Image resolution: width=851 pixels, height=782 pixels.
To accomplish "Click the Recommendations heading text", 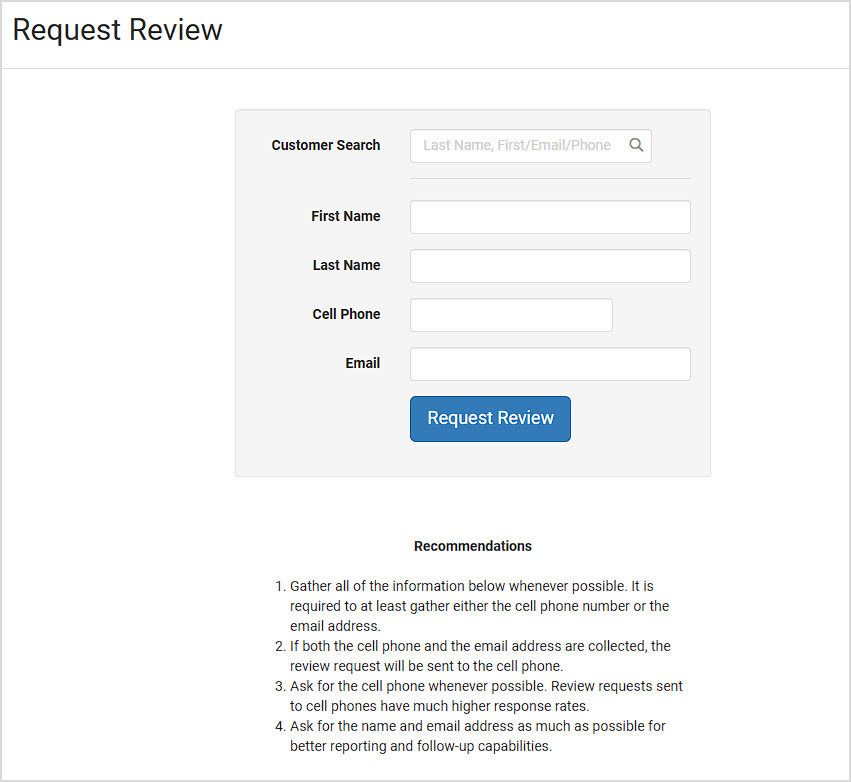I will (473, 546).
